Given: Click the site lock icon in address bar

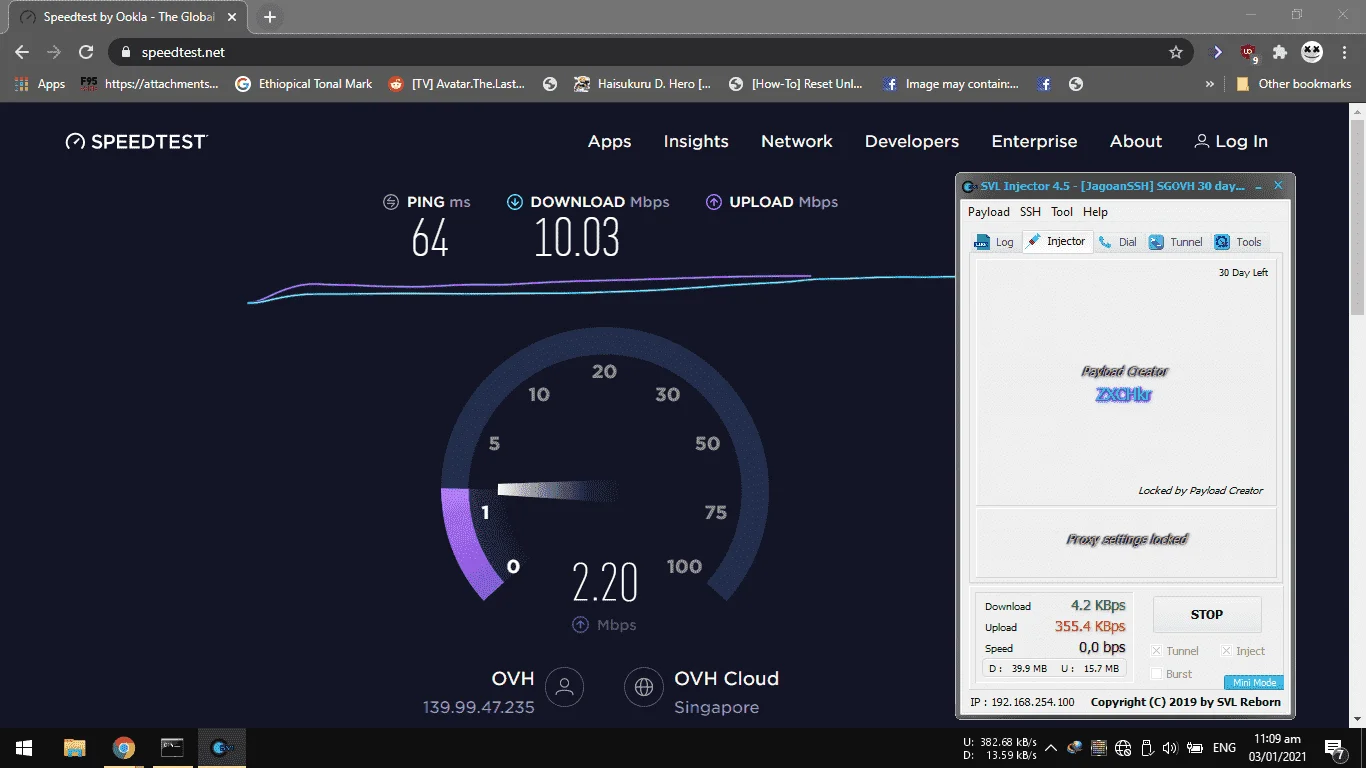Looking at the screenshot, I should 126,52.
